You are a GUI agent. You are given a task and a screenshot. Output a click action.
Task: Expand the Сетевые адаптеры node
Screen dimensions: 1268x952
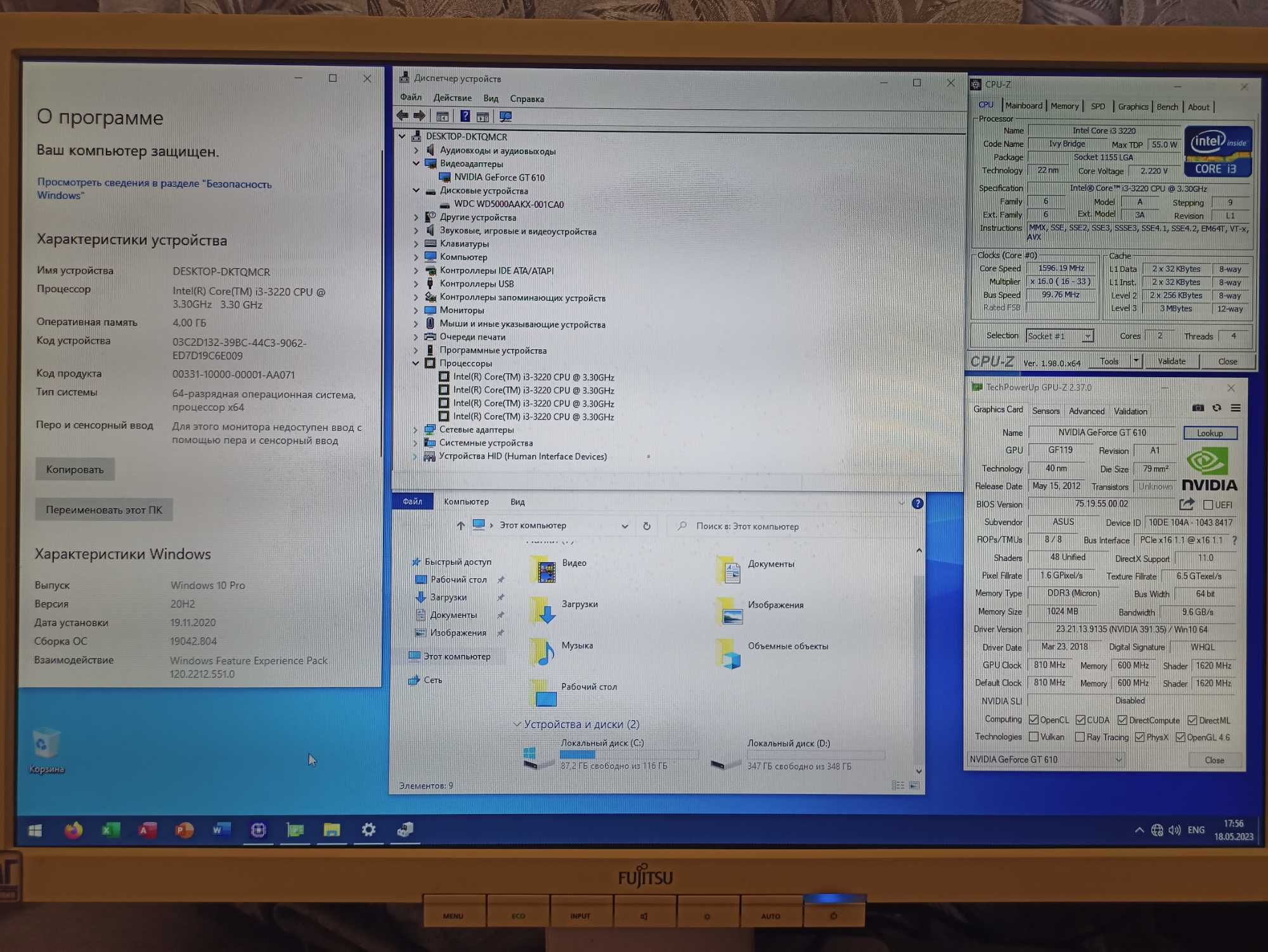tap(415, 430)
